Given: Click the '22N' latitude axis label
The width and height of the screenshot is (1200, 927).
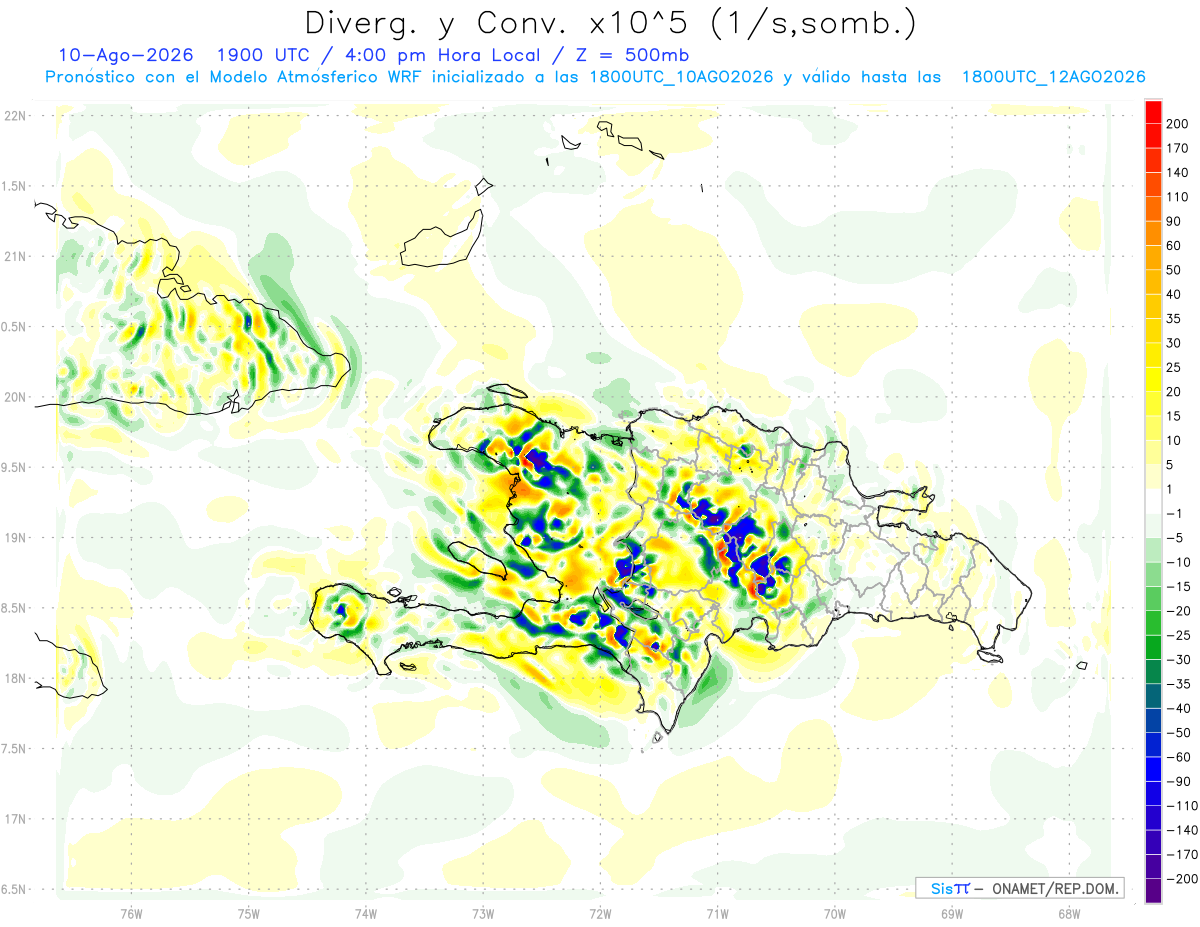Looking at the screenshot, I should click(x=14, y=116).
